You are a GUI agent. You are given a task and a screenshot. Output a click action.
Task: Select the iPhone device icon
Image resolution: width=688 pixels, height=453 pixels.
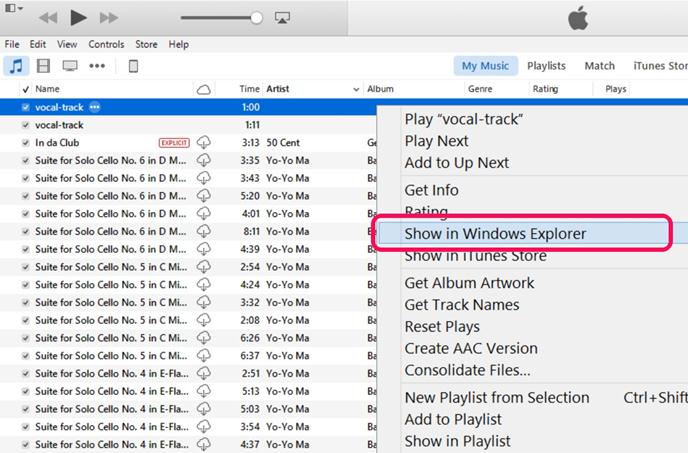coord(133,66)
